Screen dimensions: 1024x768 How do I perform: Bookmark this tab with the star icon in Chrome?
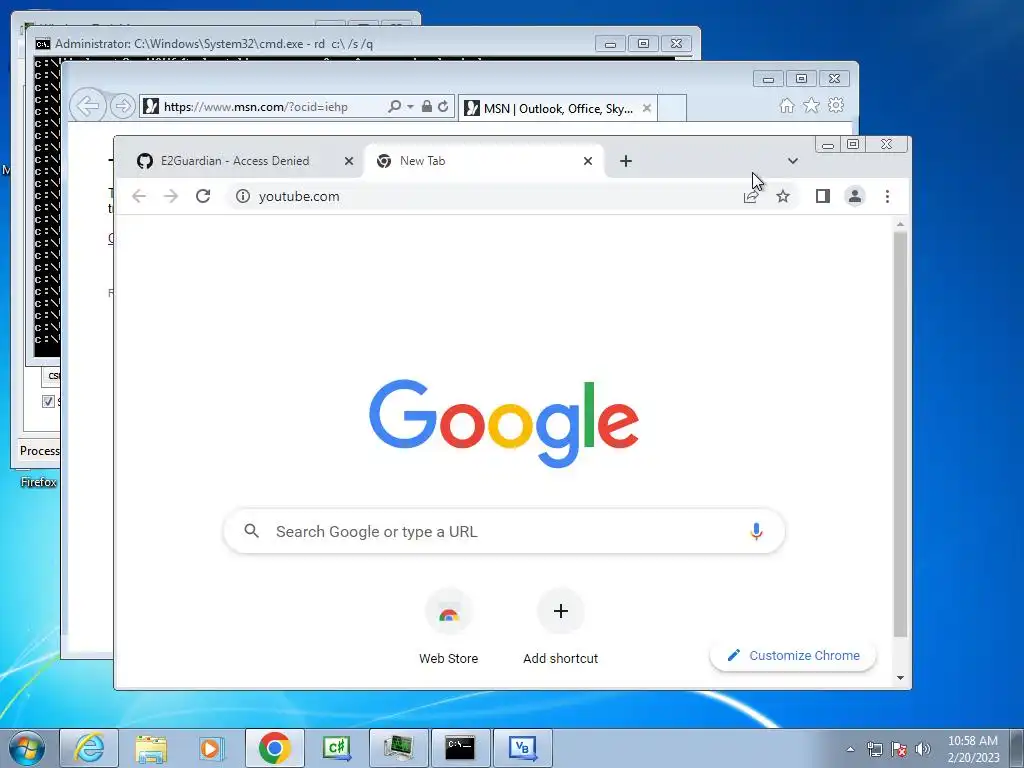point(783,196)
